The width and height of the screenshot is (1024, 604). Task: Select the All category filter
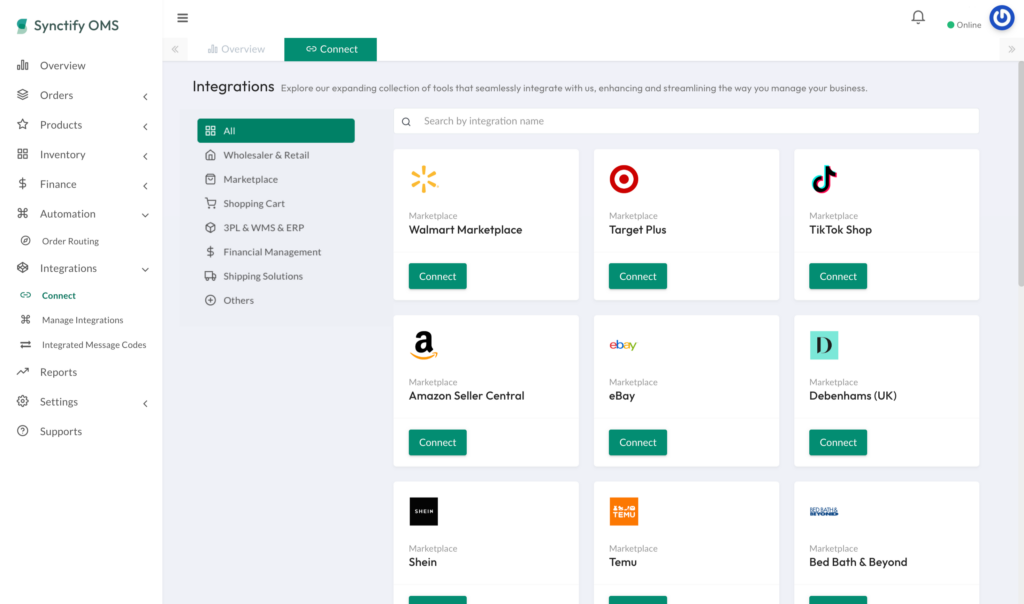(276, 131)
